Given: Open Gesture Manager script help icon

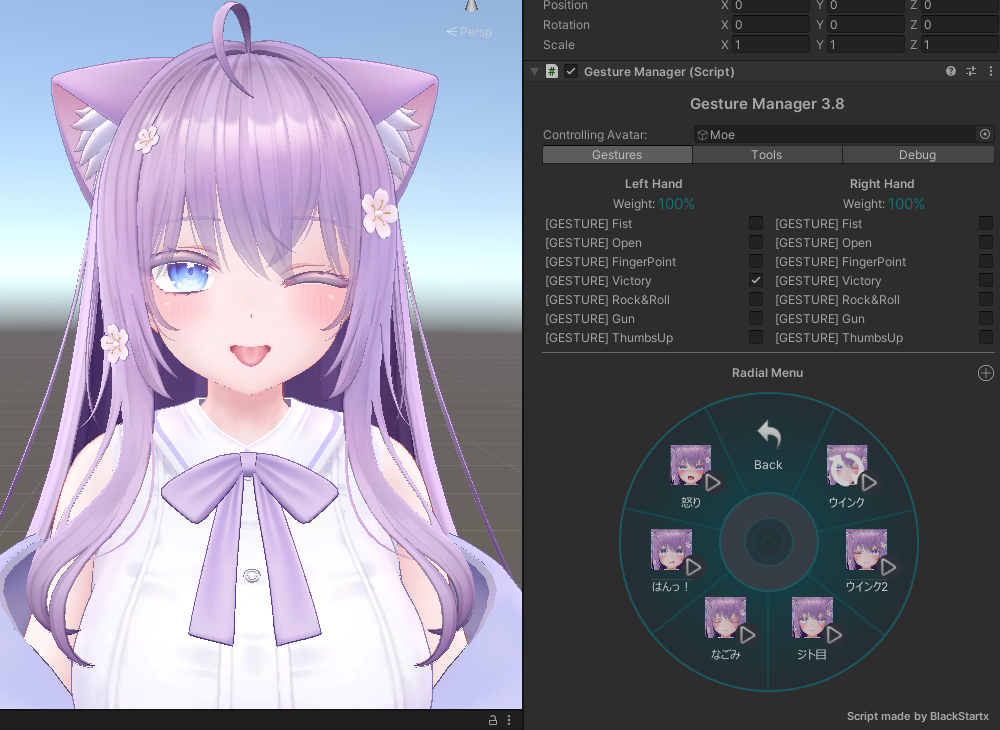Looking at the screenshot, I should pos(951,72).
